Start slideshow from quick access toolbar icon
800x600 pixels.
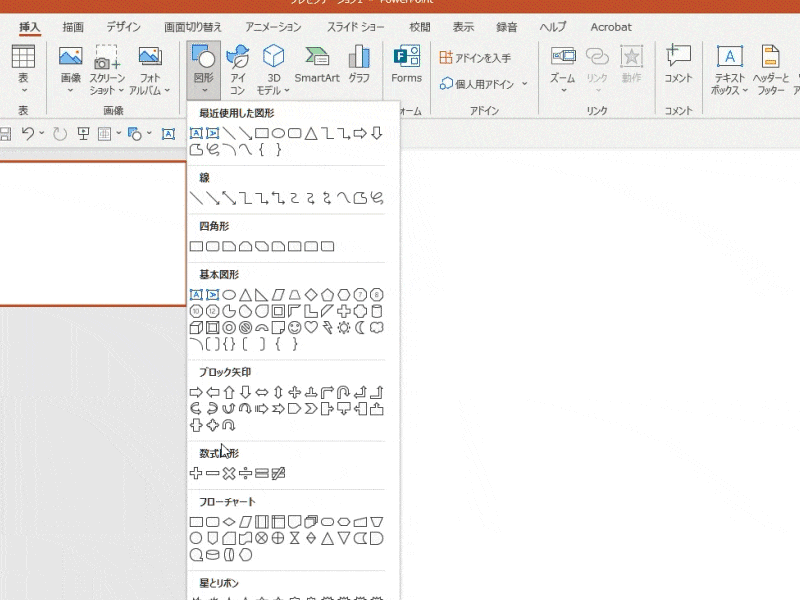click(x=83, y=134)
